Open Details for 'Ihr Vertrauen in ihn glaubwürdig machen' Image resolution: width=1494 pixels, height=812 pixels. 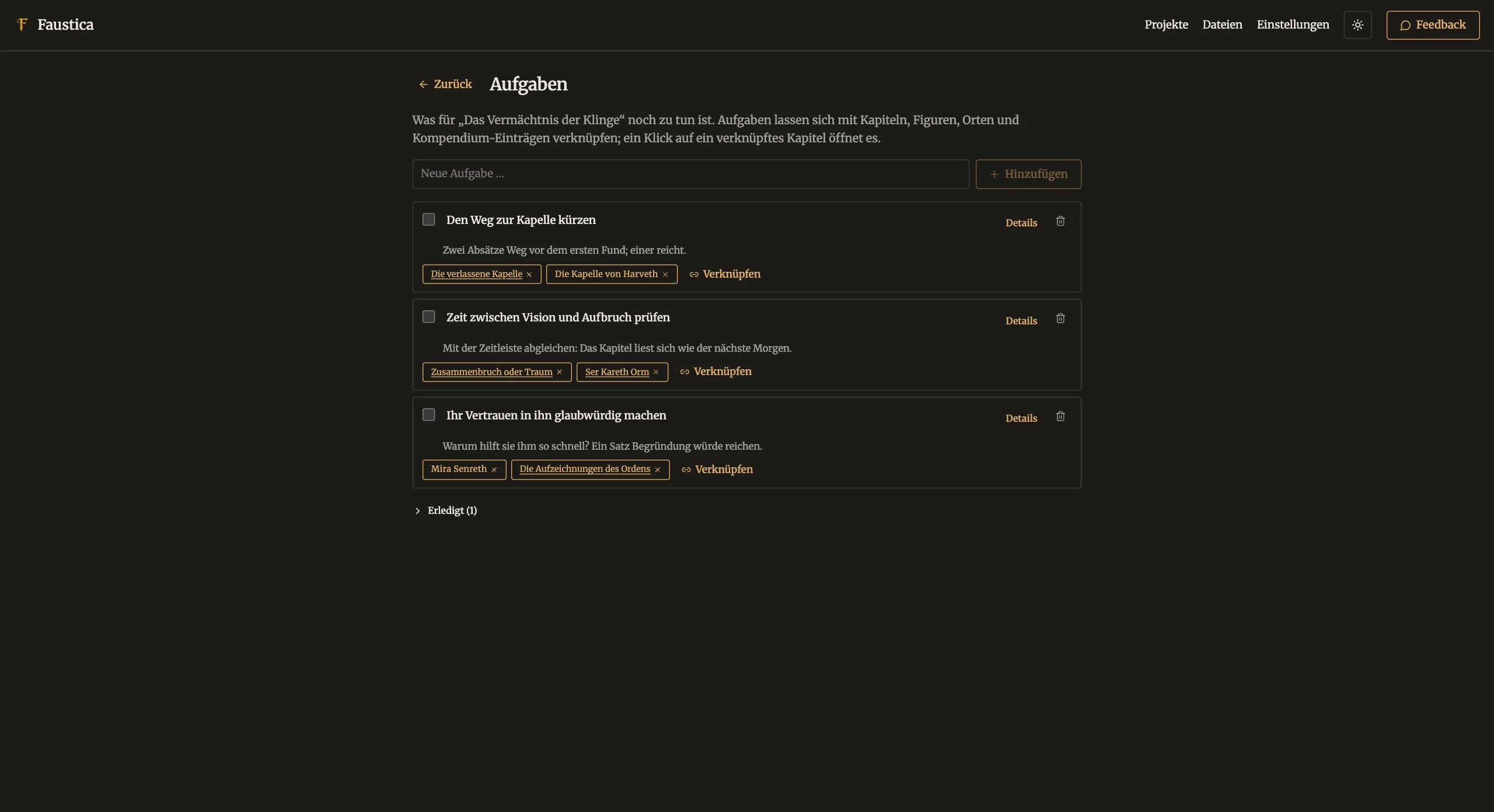pyautogui.click(x=1021, y=418)
